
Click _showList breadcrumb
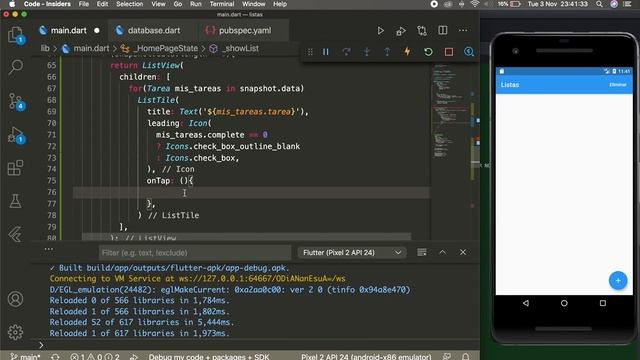[240, 48]
